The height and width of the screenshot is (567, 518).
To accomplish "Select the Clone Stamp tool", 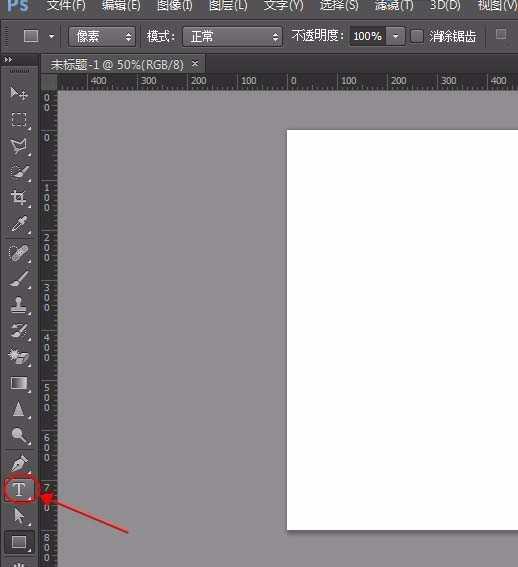I will [19, 306].
